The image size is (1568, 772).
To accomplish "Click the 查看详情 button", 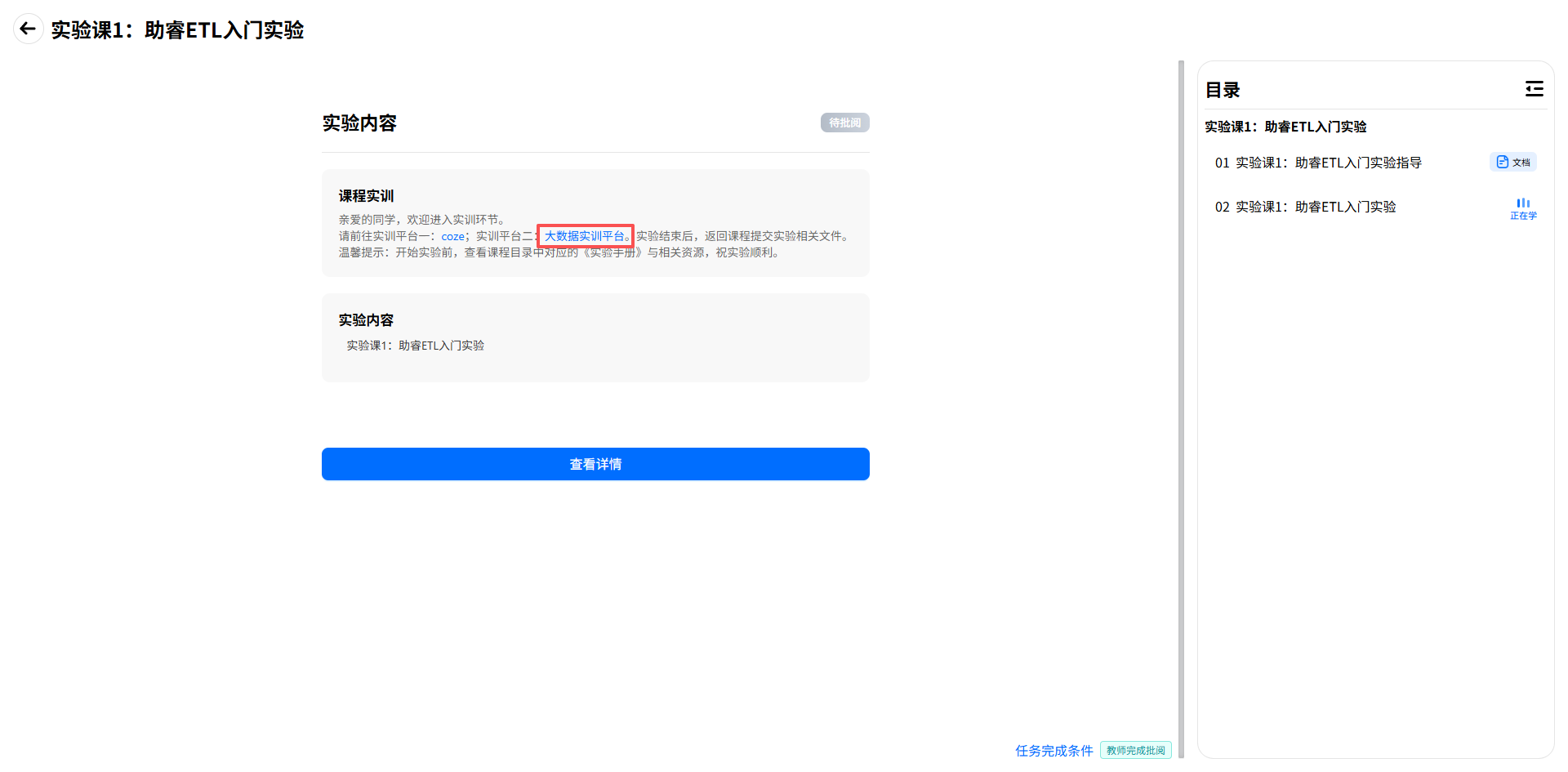I will 595,464.
